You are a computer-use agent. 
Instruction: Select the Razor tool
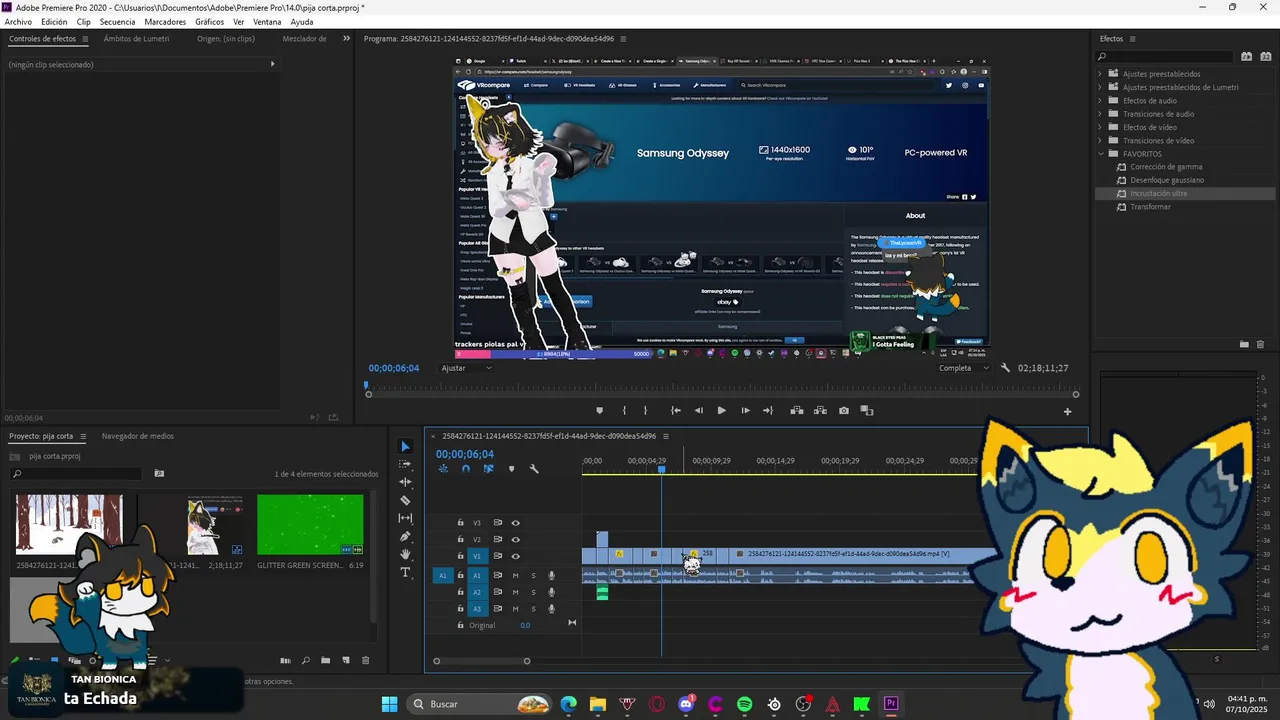coord(405,500)
